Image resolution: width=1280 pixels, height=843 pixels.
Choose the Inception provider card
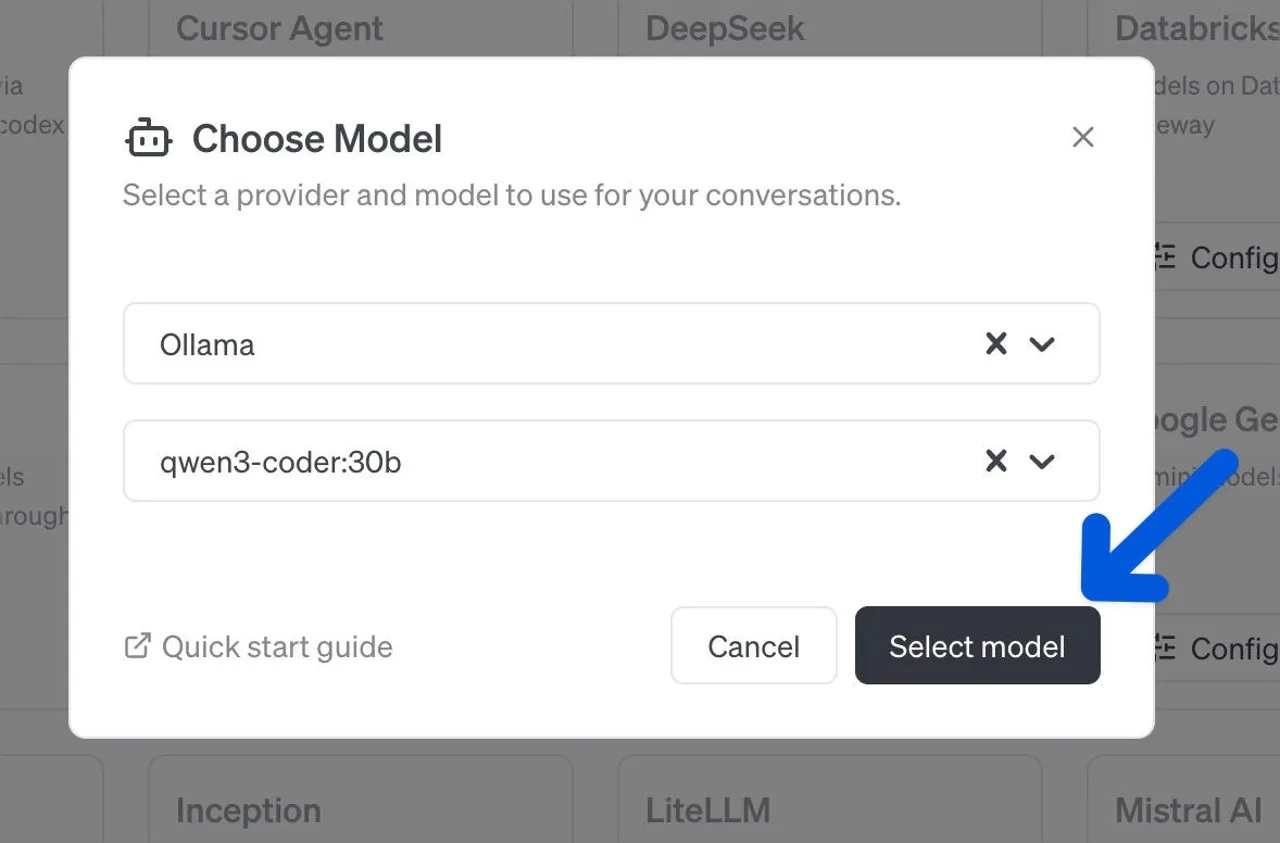248,810
